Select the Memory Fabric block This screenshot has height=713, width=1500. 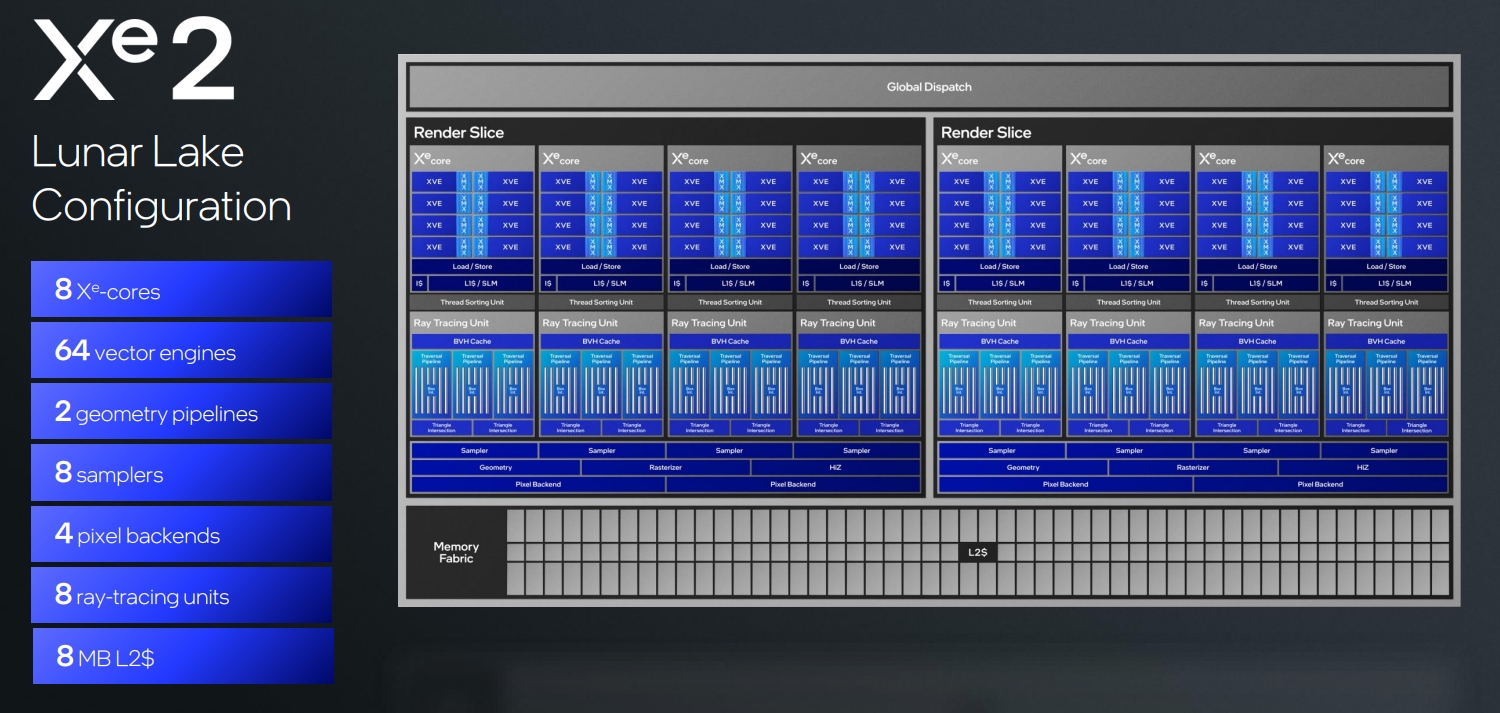click(456, 552)
